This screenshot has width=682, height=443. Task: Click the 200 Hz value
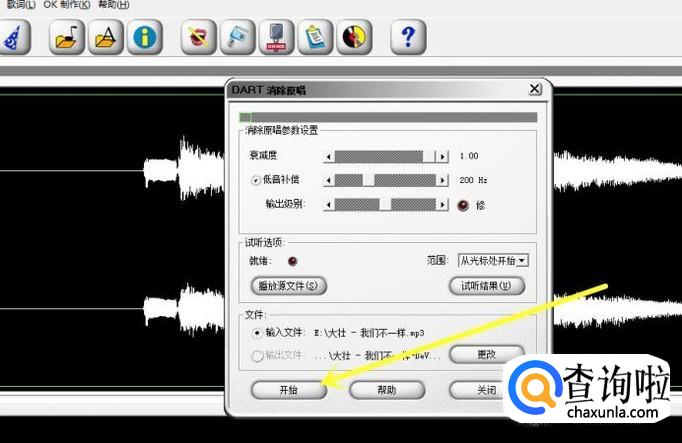point(473,180)
